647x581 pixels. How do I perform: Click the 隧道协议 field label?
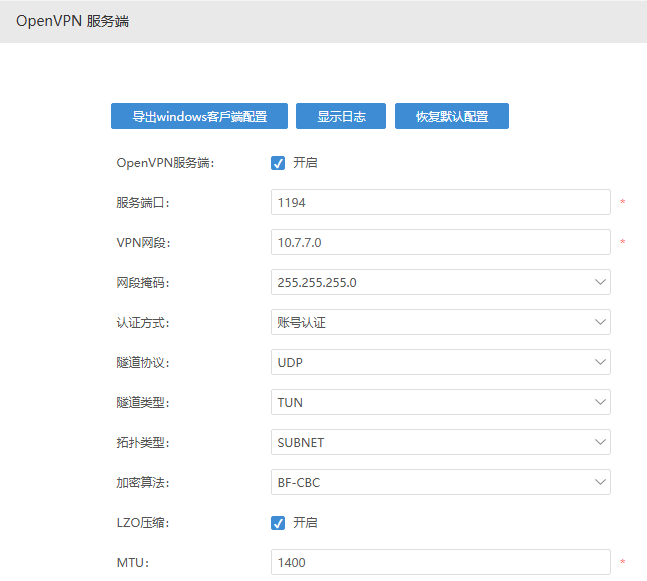coord(143,363)
